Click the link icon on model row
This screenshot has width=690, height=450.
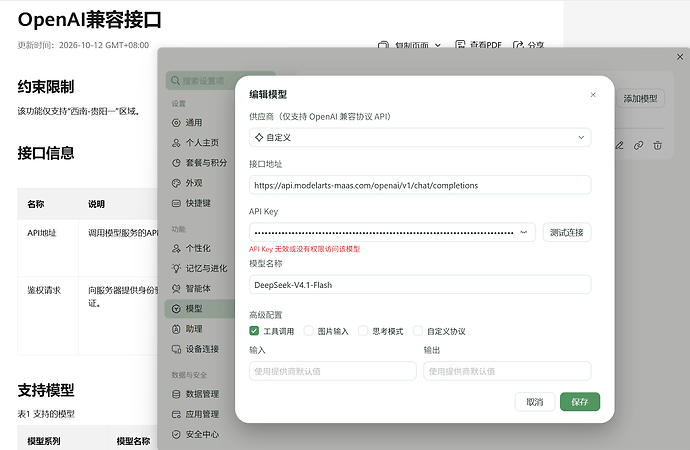(639, 146)
